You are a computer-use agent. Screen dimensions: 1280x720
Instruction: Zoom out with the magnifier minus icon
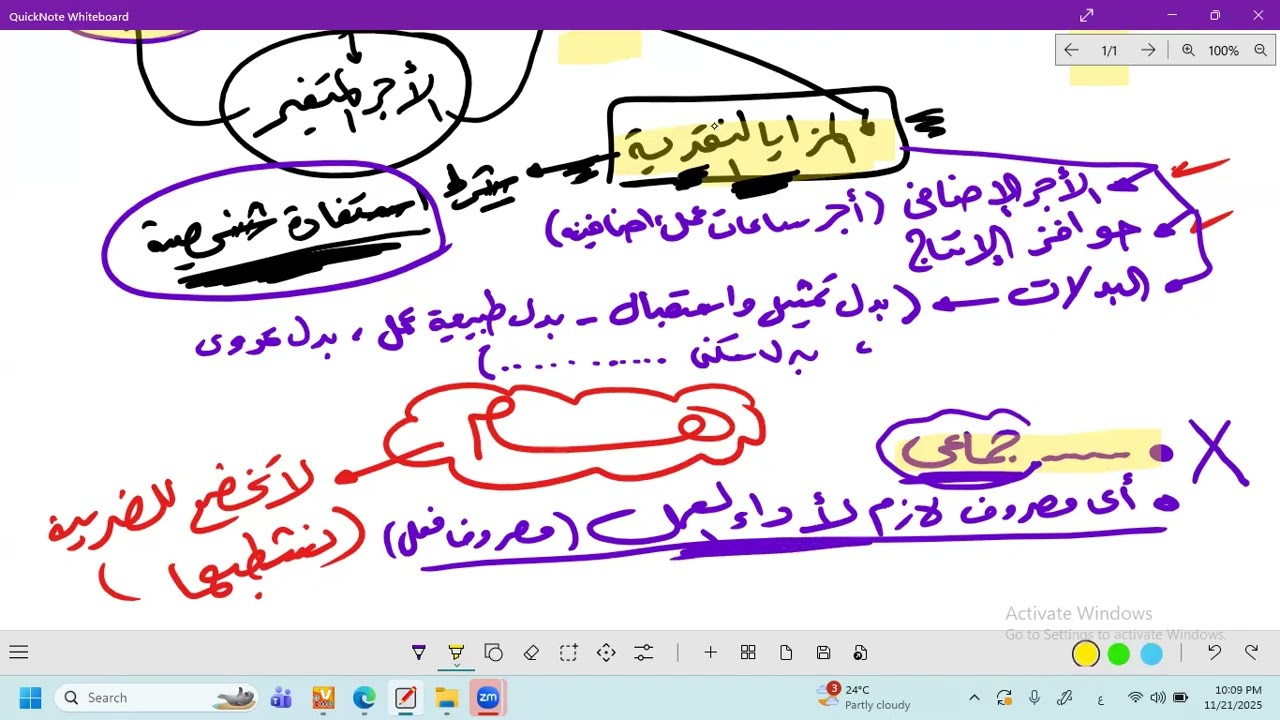pos(1260,50)
